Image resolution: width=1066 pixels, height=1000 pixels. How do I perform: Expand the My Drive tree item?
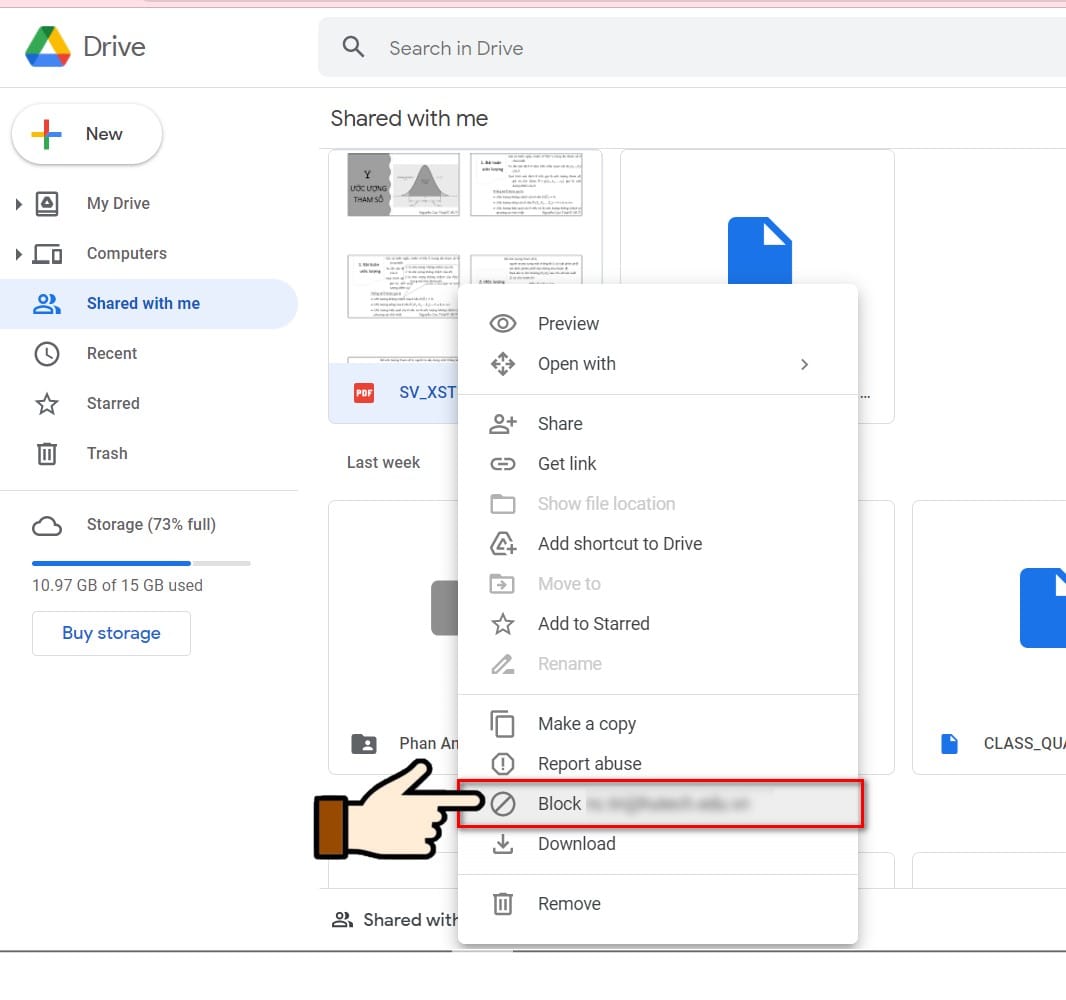tap(20, 203)
